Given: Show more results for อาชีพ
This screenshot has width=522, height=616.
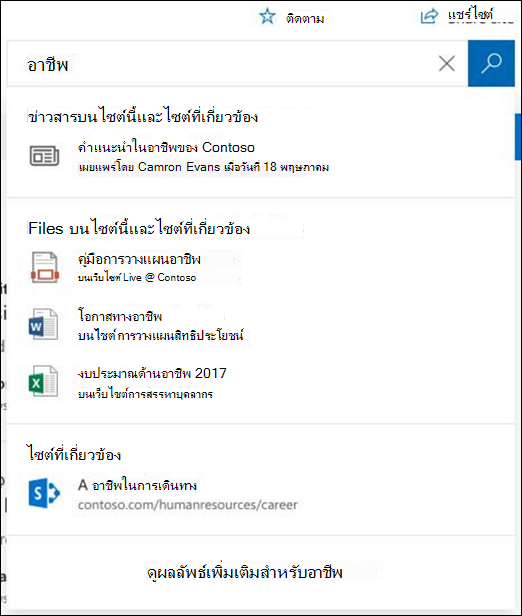Looking at the screenshot, I should [x=244, y=573].
